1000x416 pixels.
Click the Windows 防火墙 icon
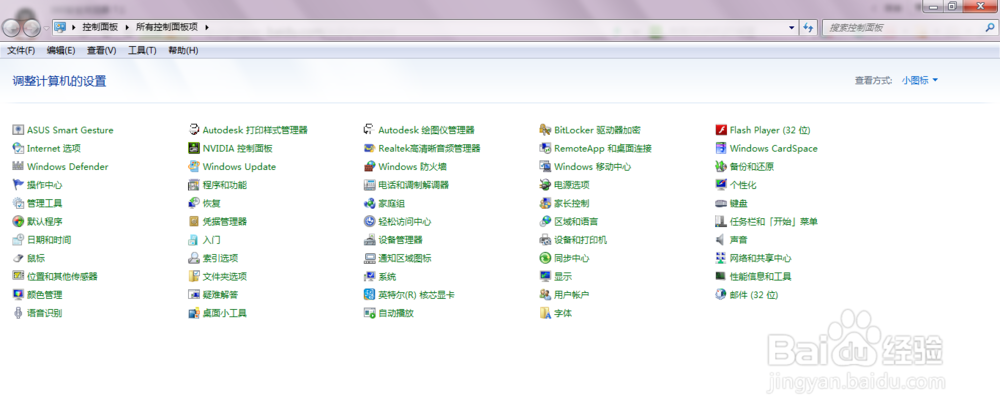point(369,167)
